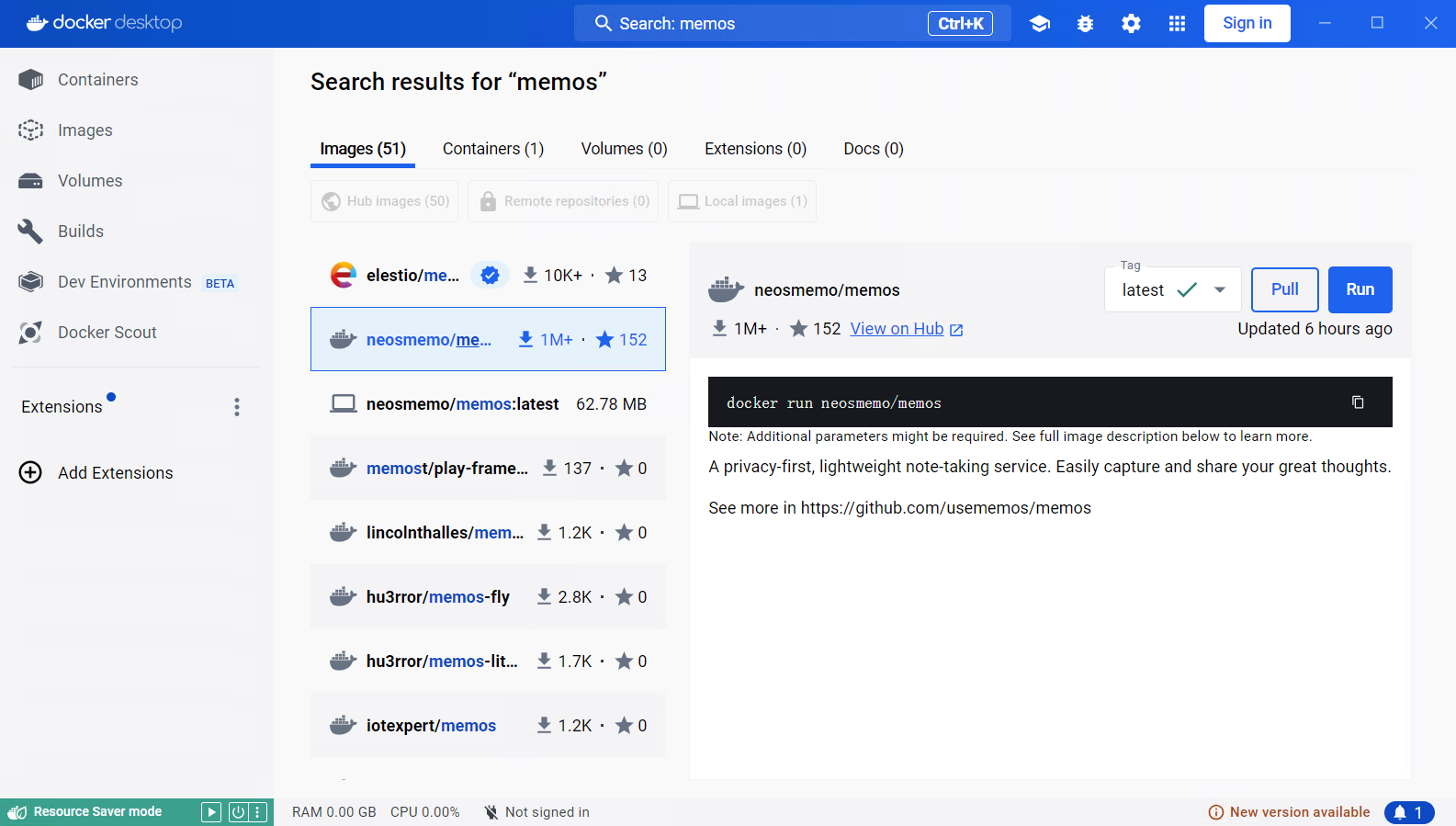
Task: Open the apps grid icon
Action: 1178,24
